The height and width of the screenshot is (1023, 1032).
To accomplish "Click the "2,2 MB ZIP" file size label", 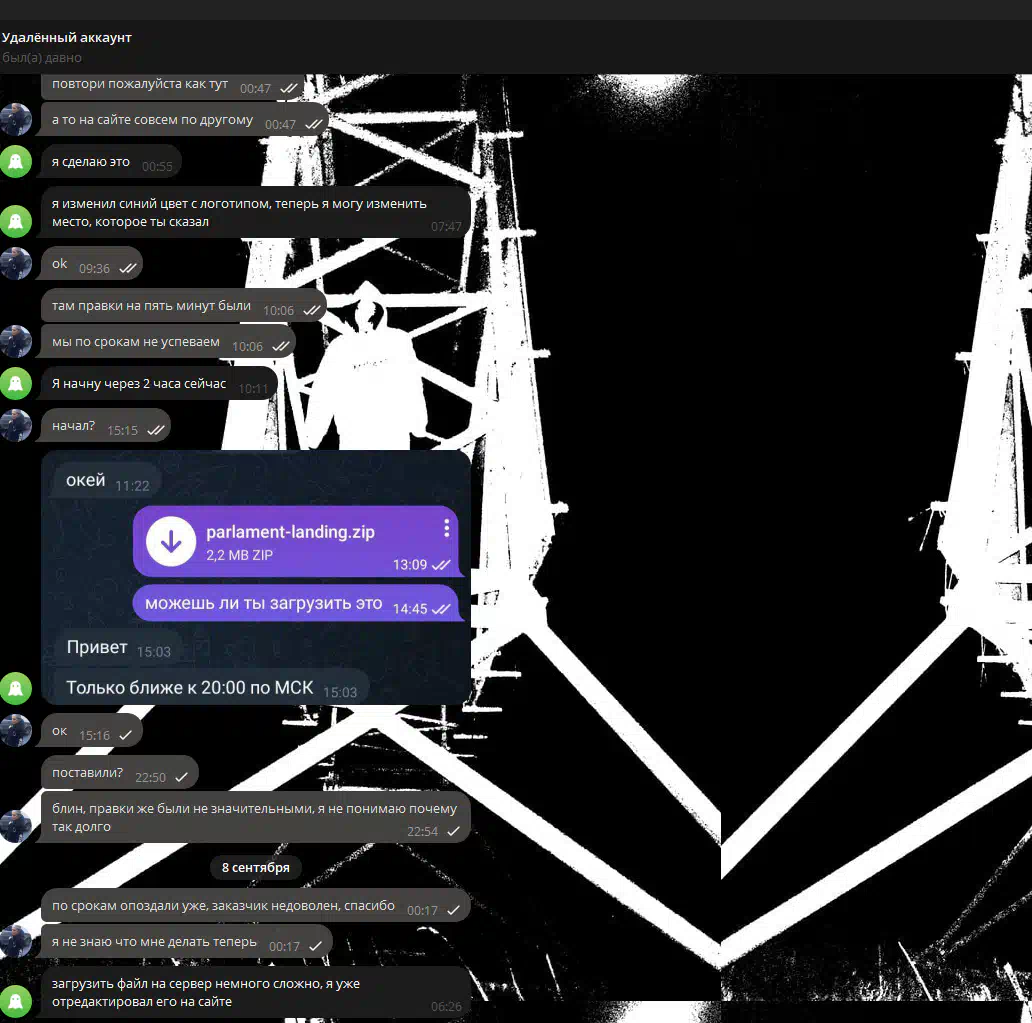I will [x=240, y=555].
